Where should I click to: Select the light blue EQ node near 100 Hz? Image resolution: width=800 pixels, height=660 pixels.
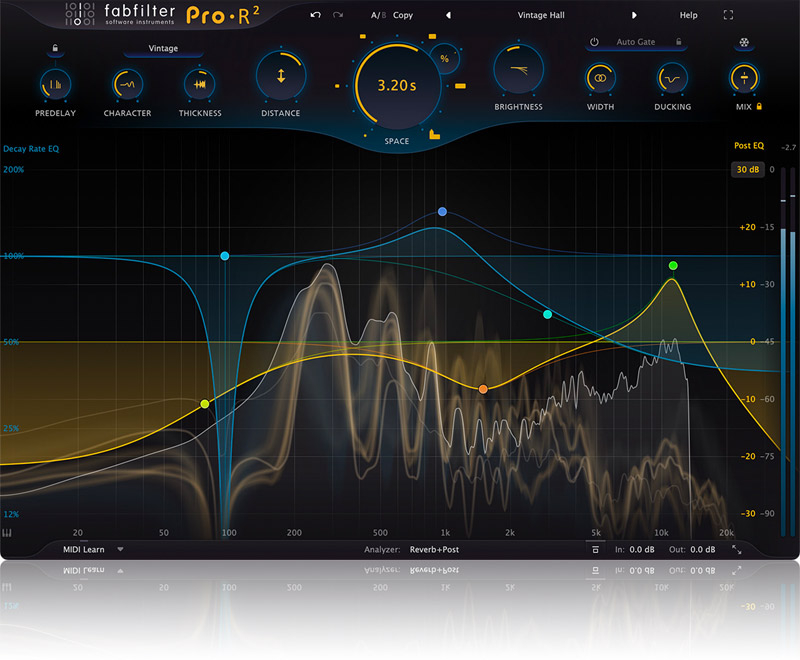(224, 256)
